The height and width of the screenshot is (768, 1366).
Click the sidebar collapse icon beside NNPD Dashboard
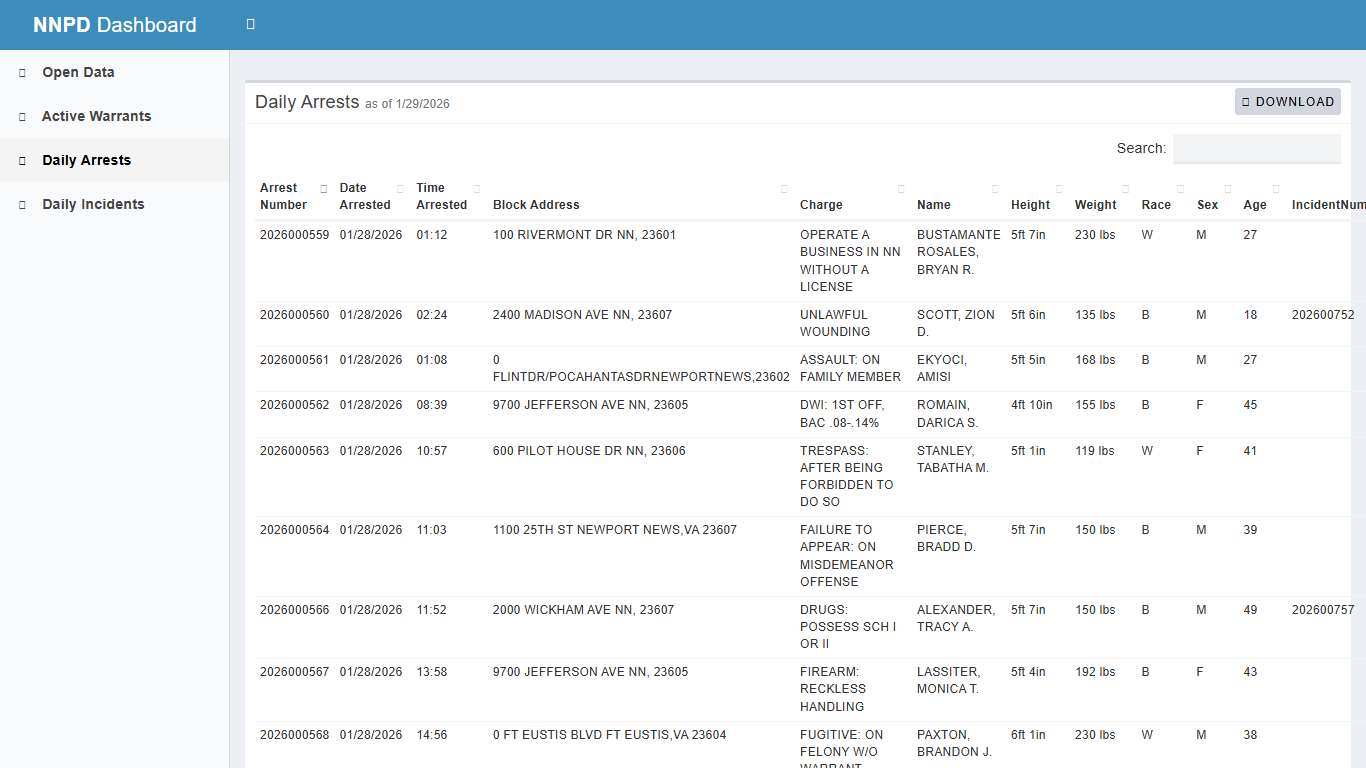coord(249,24)
